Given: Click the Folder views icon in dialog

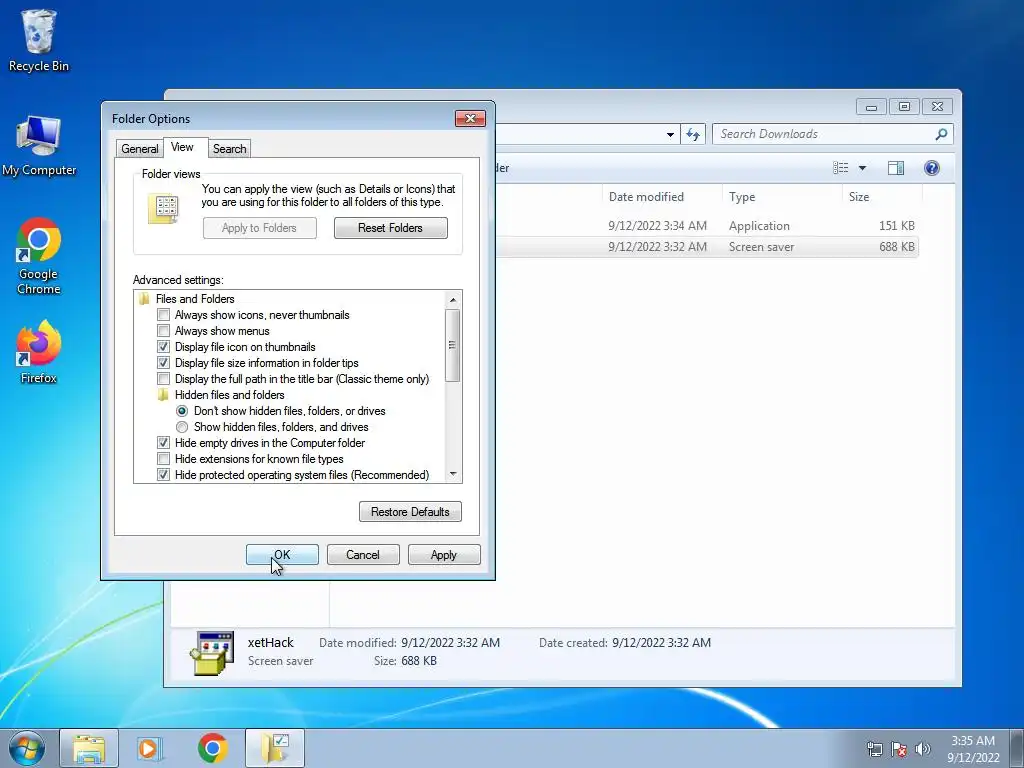Looking at the screenshot, I should click(163, 209).
